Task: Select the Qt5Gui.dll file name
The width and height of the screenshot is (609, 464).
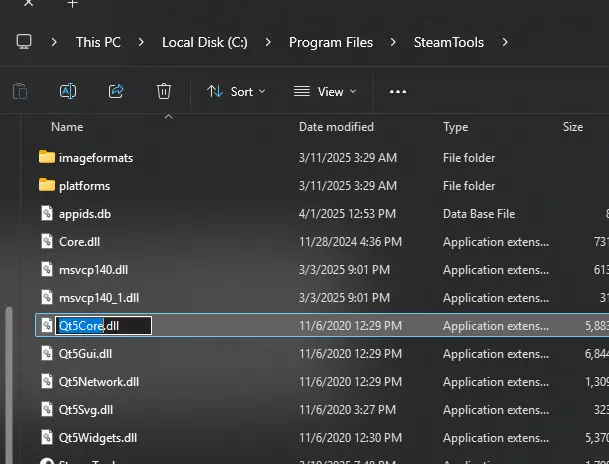Action: point(85,354)
